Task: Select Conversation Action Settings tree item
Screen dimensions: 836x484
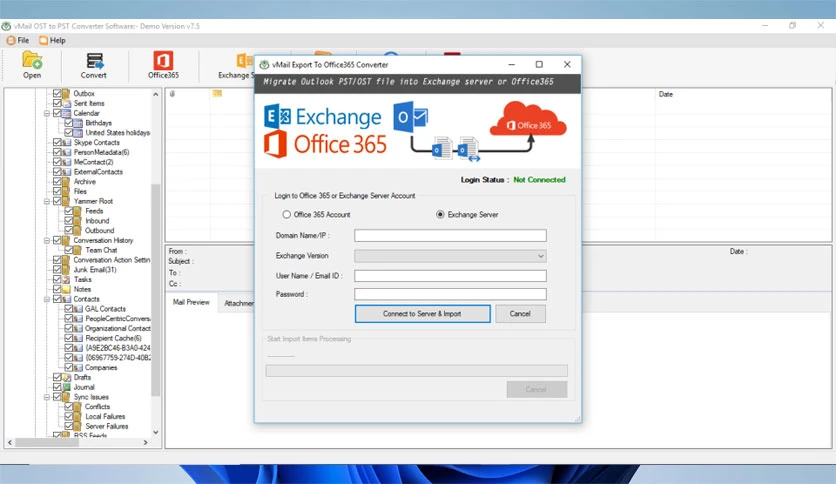Action: pos(111,260)
